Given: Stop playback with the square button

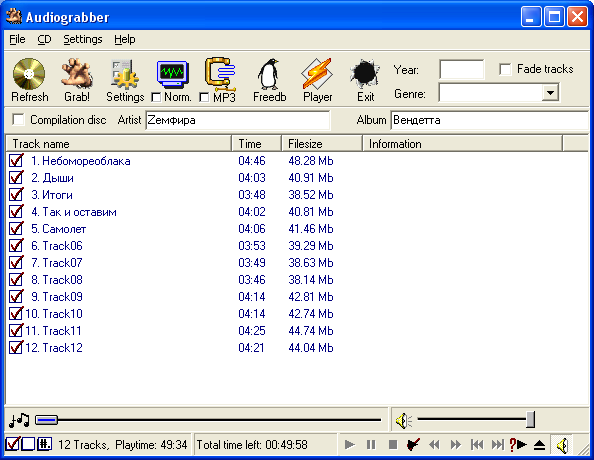Looking at the screenshot, I should (393, 444).
